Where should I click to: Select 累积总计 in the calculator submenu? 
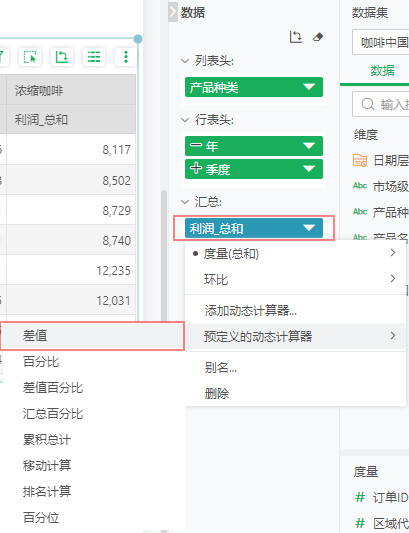click(92, 440)
